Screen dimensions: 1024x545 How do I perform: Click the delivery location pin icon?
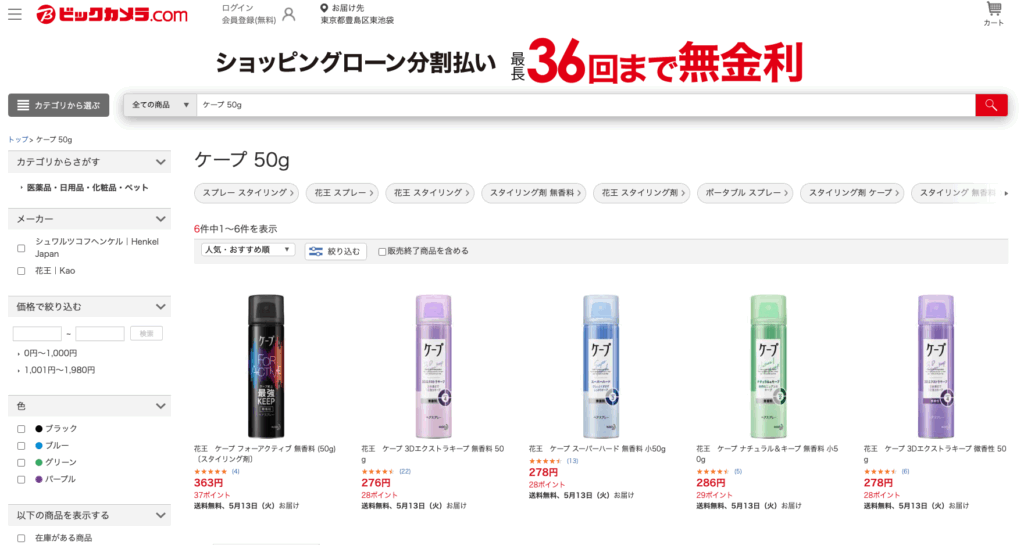tap(324, 8)
